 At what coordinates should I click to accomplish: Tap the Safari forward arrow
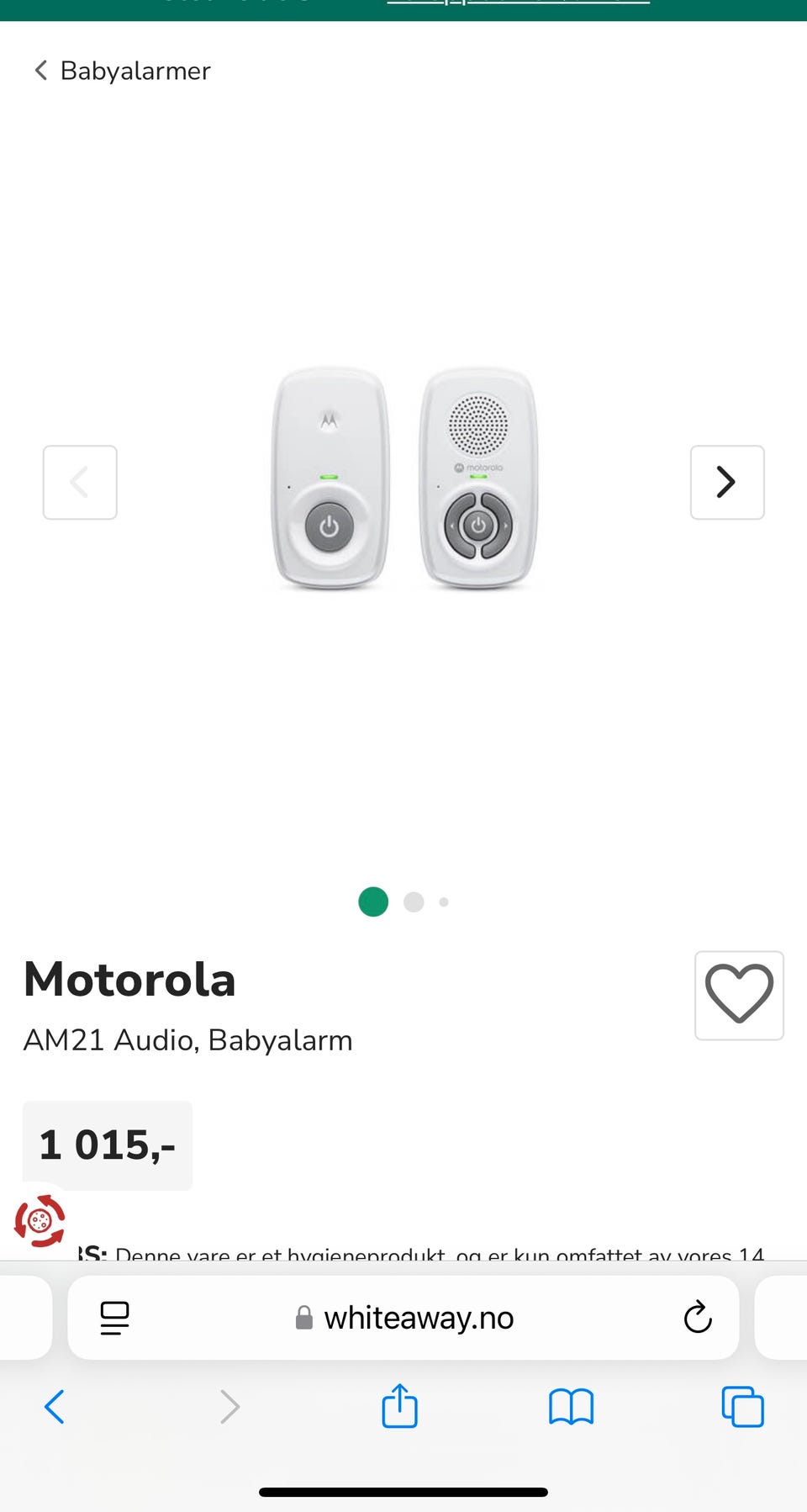click(x=229, y=1406)
